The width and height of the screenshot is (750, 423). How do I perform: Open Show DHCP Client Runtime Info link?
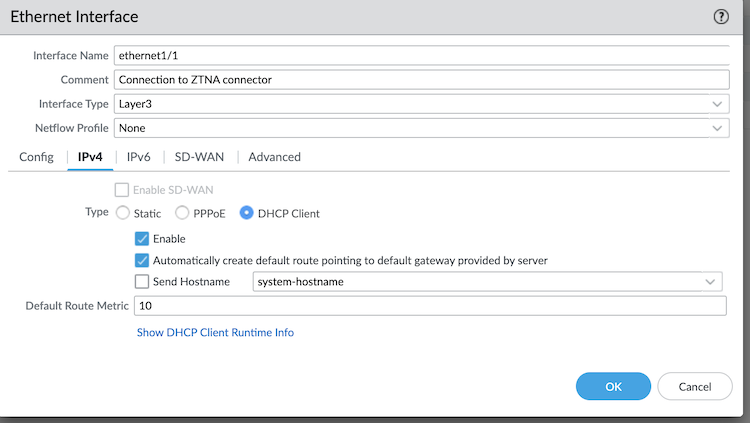tap(215, 332)
